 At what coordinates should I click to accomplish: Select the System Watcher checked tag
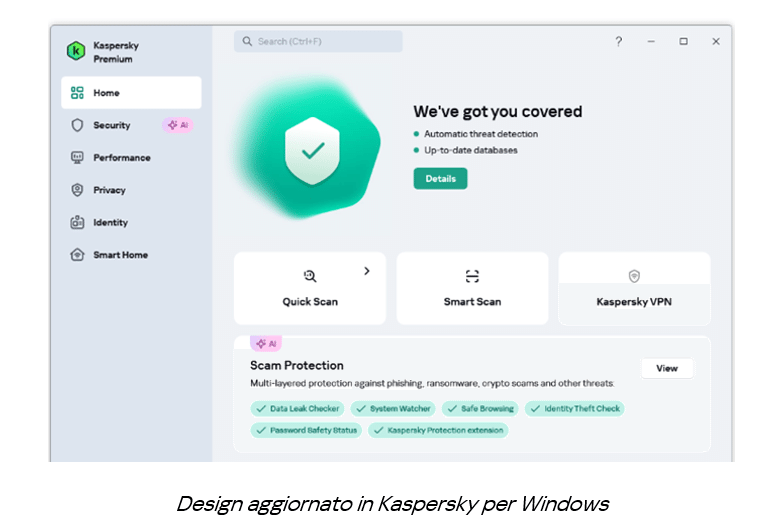click(393, 408)
